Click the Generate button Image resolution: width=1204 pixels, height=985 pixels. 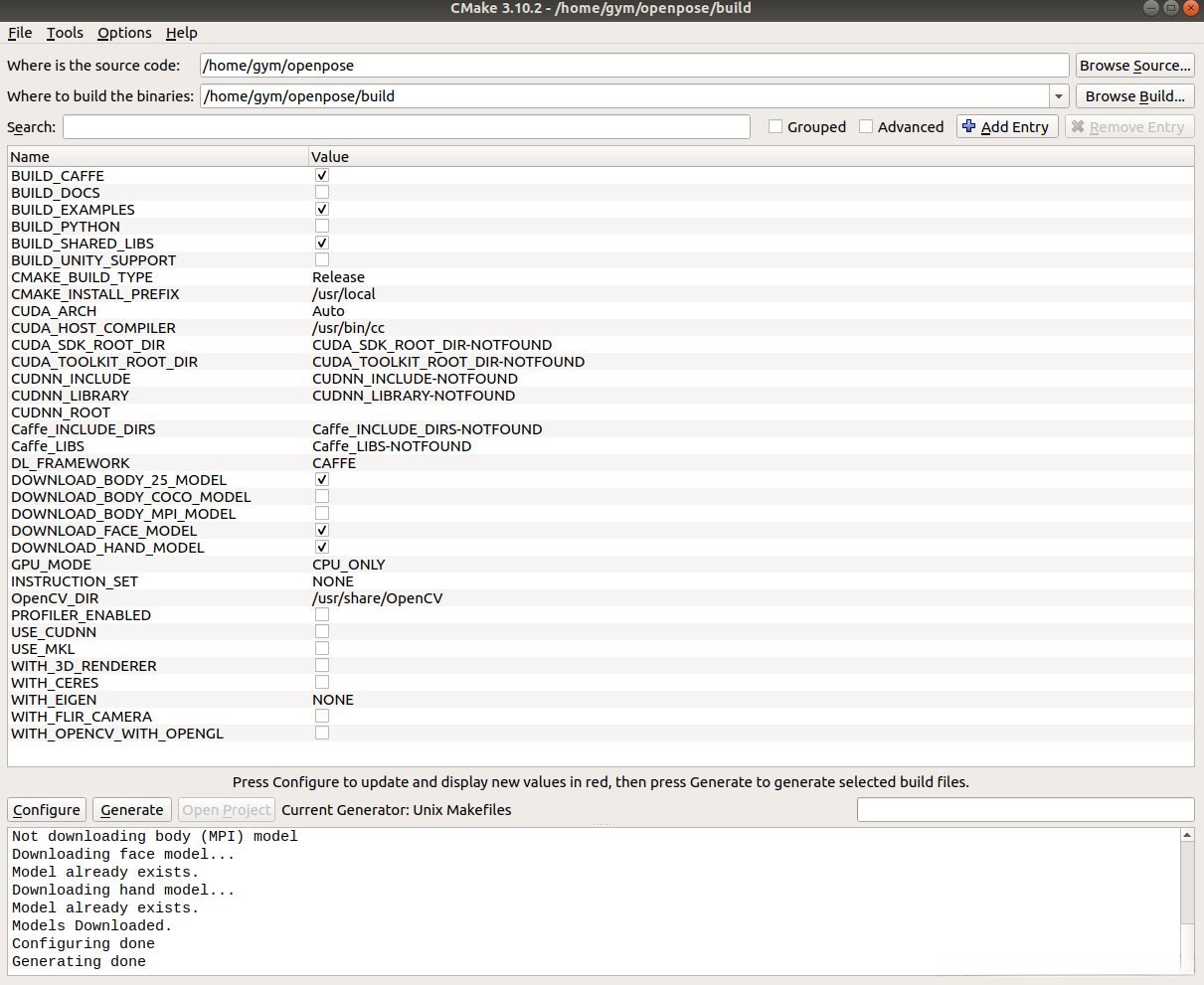coord(132,810)
